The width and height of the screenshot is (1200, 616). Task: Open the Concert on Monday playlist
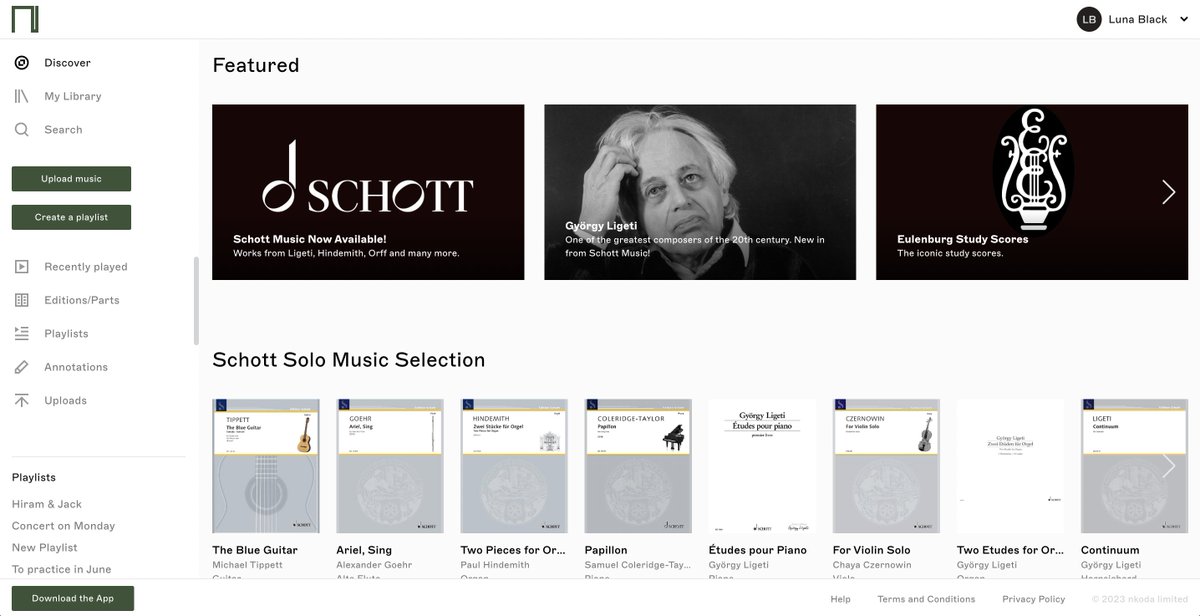coord(63,526)
